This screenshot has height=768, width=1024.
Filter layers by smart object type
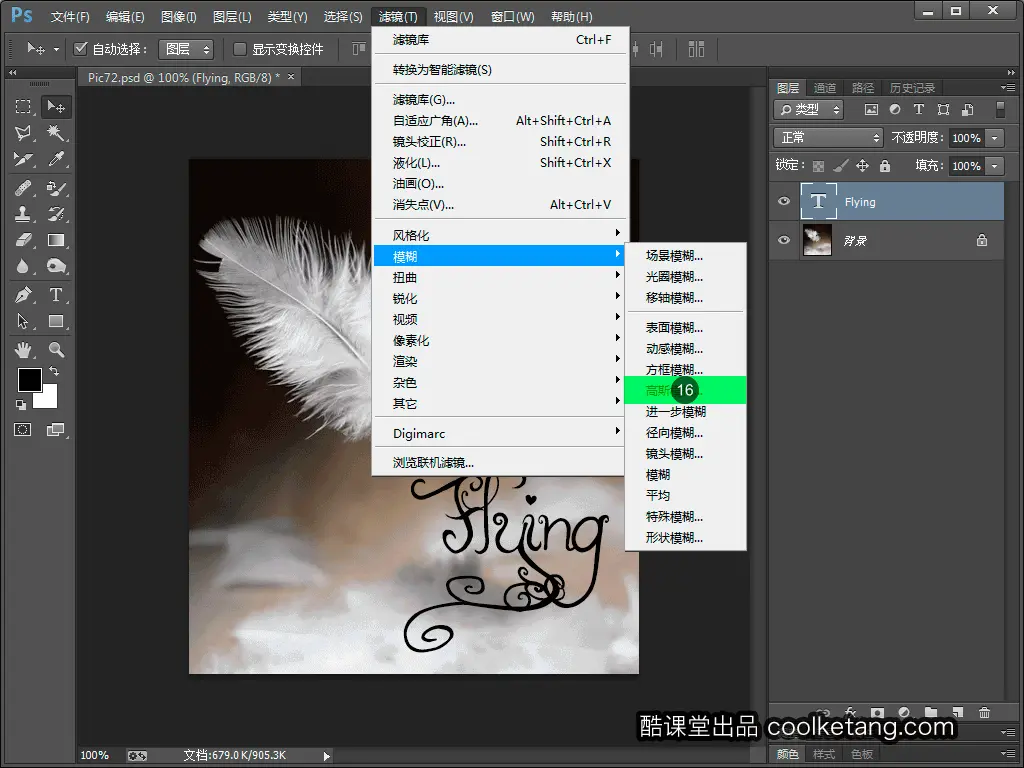tap(967, 110)
